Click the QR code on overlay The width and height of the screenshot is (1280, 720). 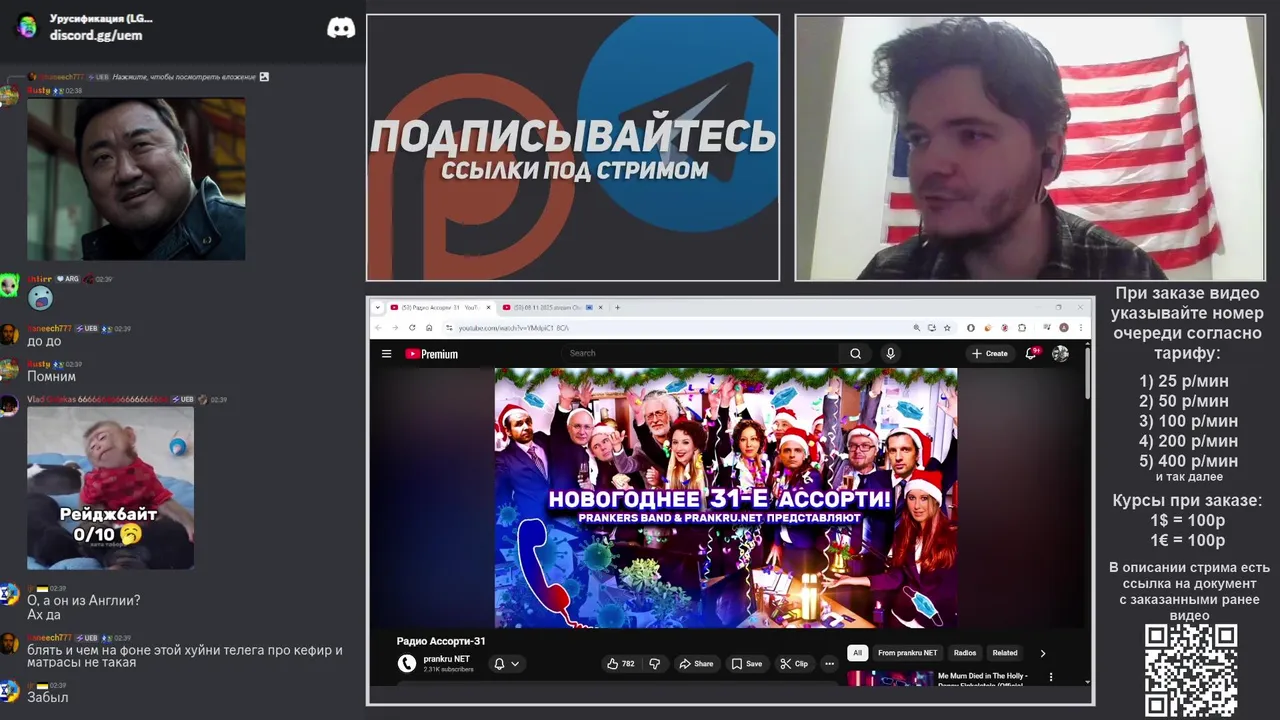point(1191,671)
